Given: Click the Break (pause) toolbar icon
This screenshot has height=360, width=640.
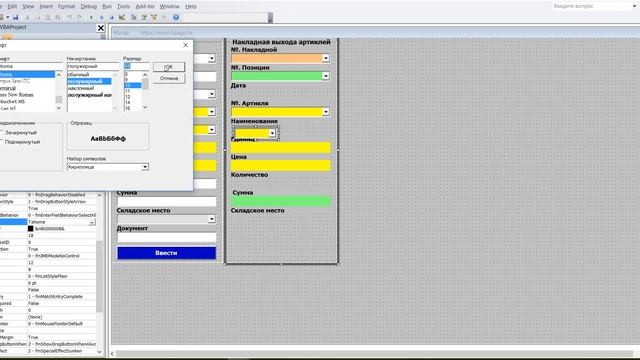Looking at the screenshot, I should [x=101, y=18].
